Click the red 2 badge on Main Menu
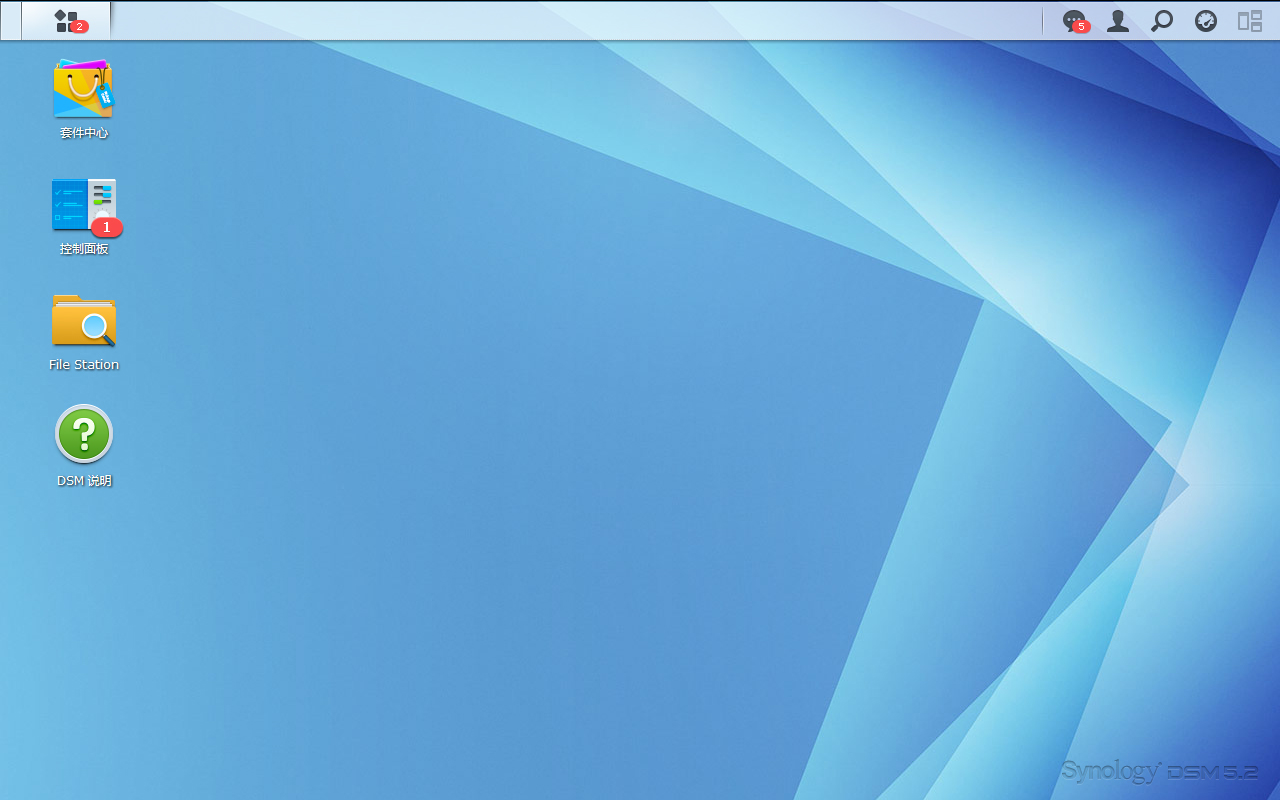Screen dimensions: 1280x800 pyautogui.click(x=79, y=27)
